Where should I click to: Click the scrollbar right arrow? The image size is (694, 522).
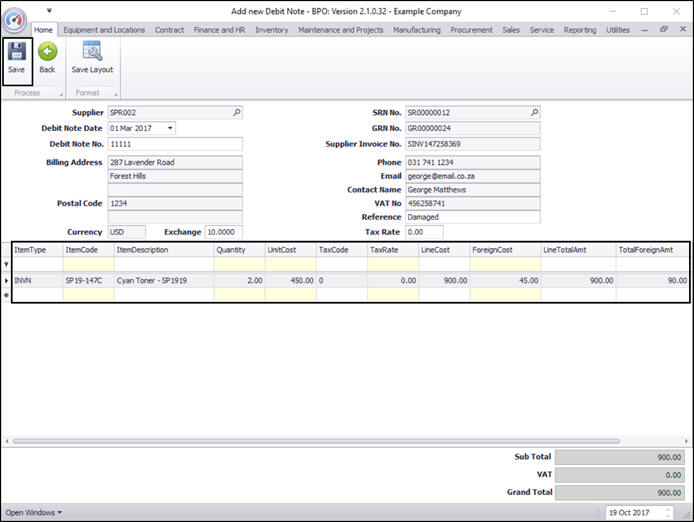(686, 441)
